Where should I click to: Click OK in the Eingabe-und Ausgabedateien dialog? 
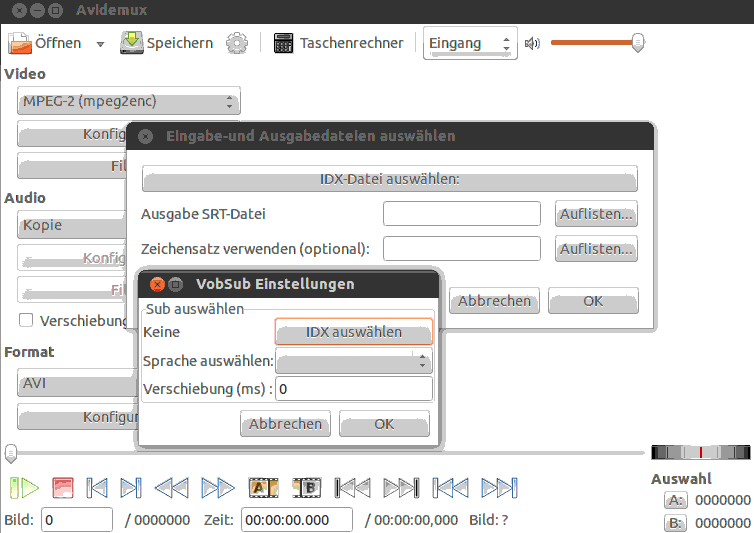point(593,301)
